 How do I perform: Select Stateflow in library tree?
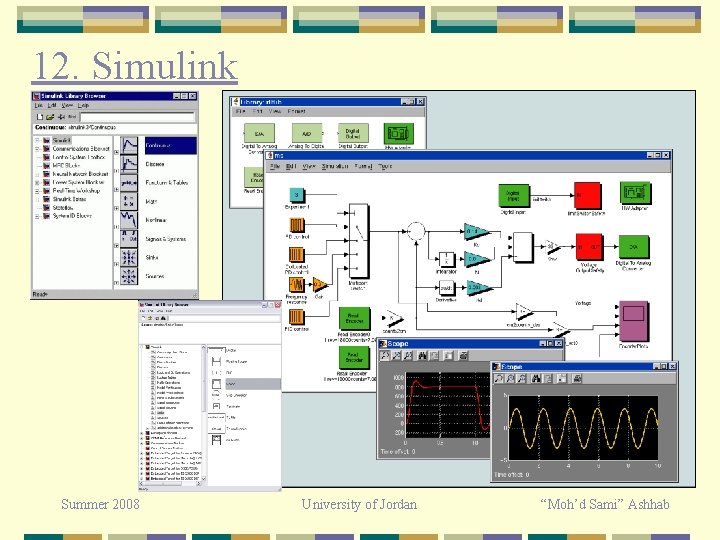click(x=62, y=208)
